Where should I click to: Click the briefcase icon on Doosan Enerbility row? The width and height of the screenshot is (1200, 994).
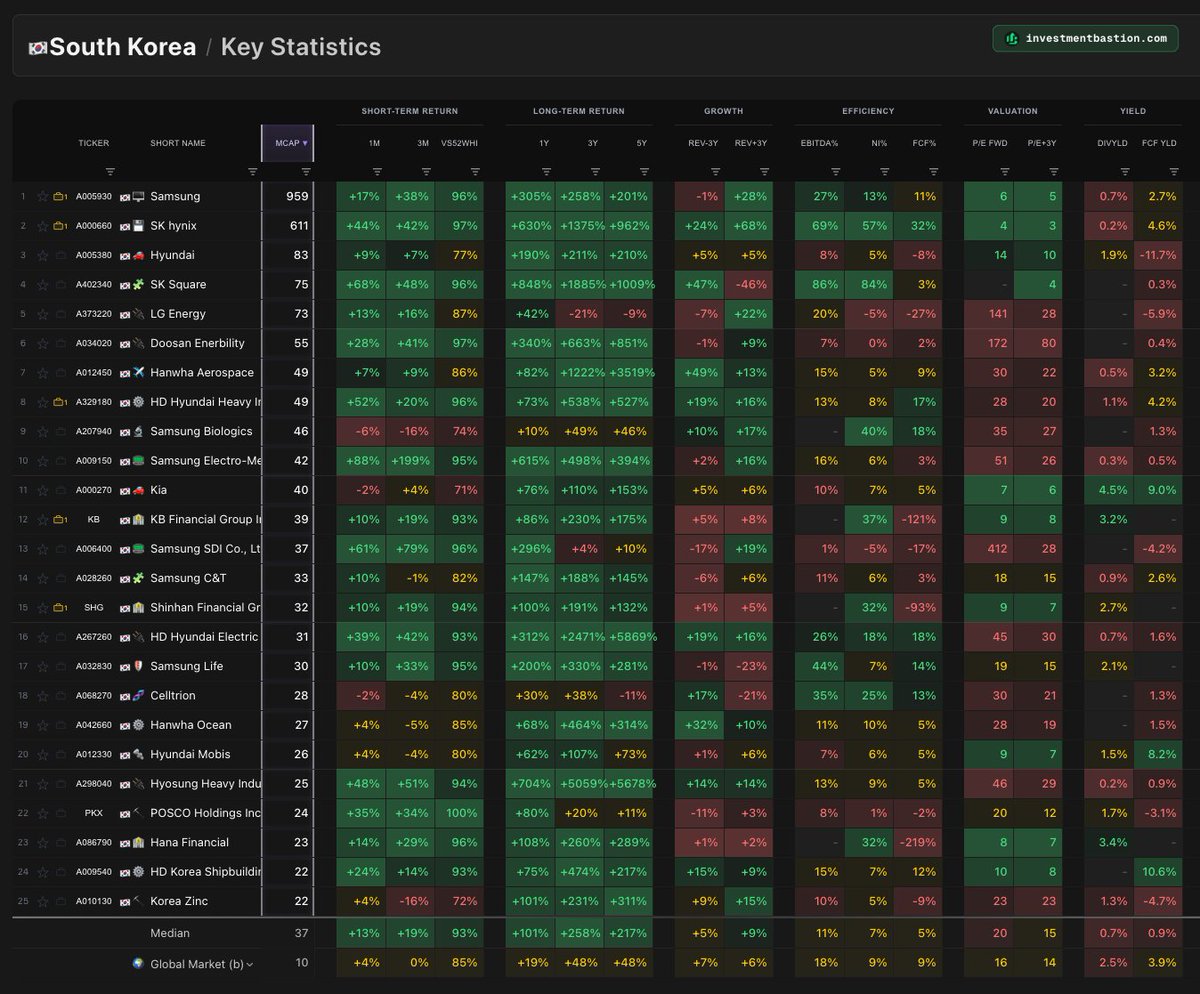59,343
